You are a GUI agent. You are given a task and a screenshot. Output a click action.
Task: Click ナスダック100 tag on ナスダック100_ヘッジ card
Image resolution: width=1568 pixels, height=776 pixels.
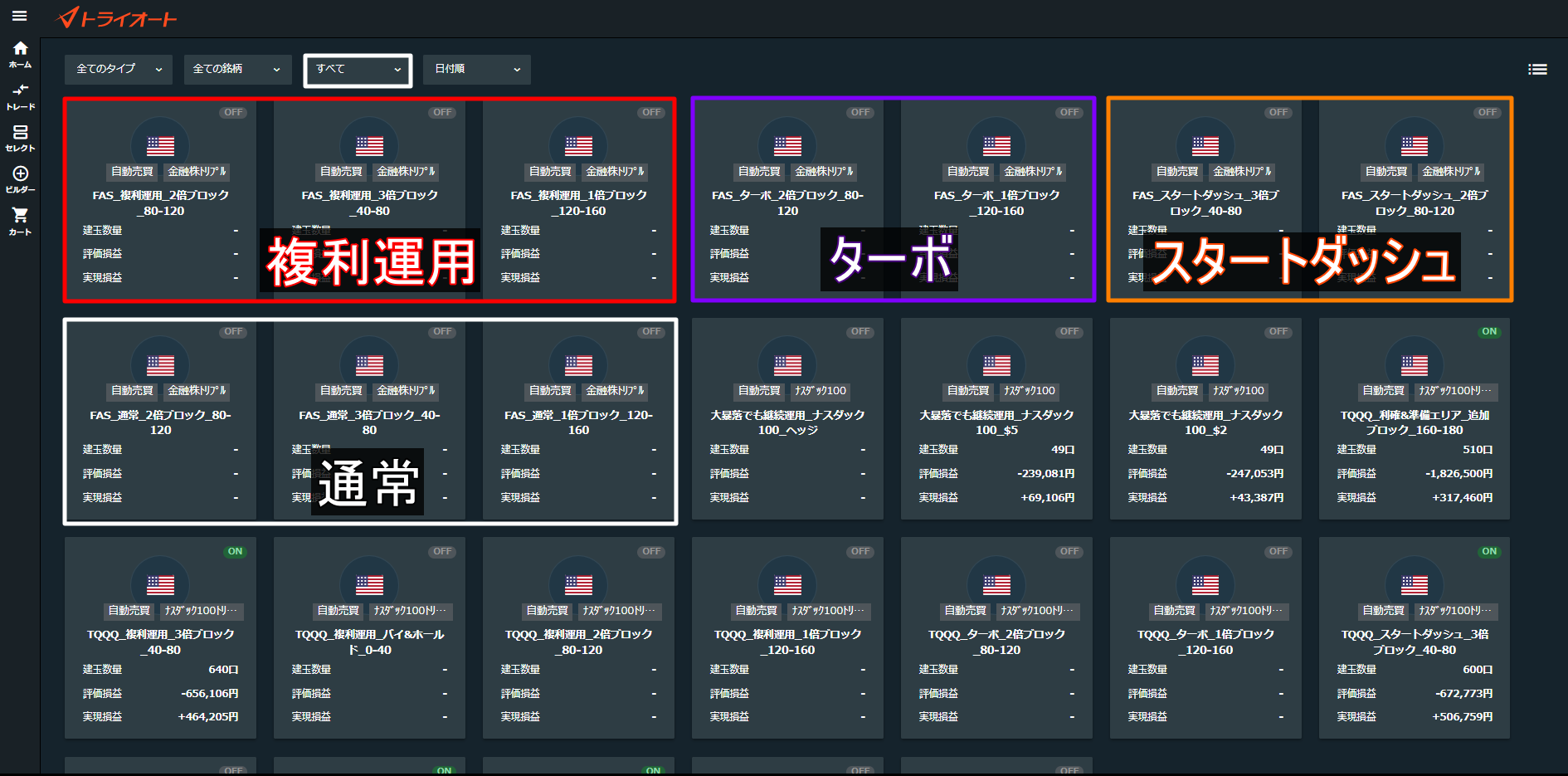click(x=821, y=391)
